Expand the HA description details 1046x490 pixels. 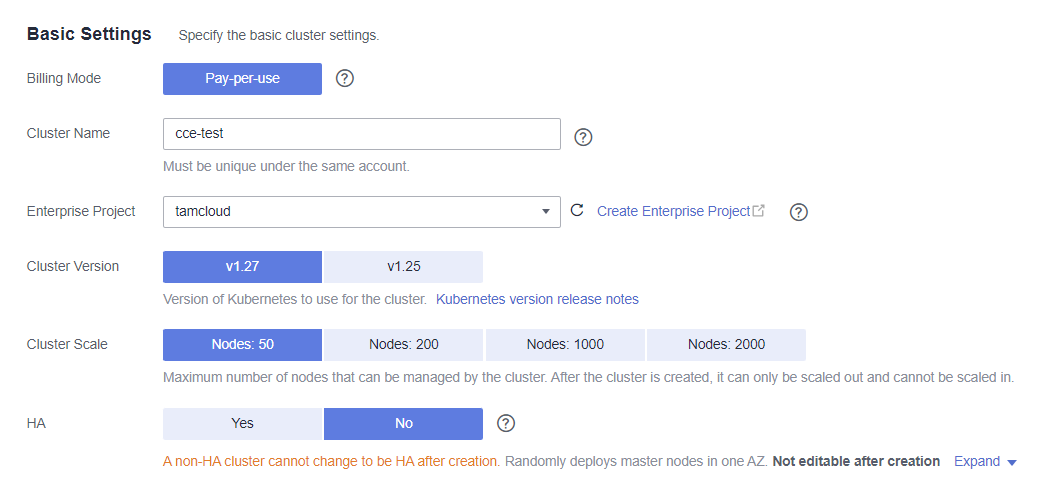(985, 462)
